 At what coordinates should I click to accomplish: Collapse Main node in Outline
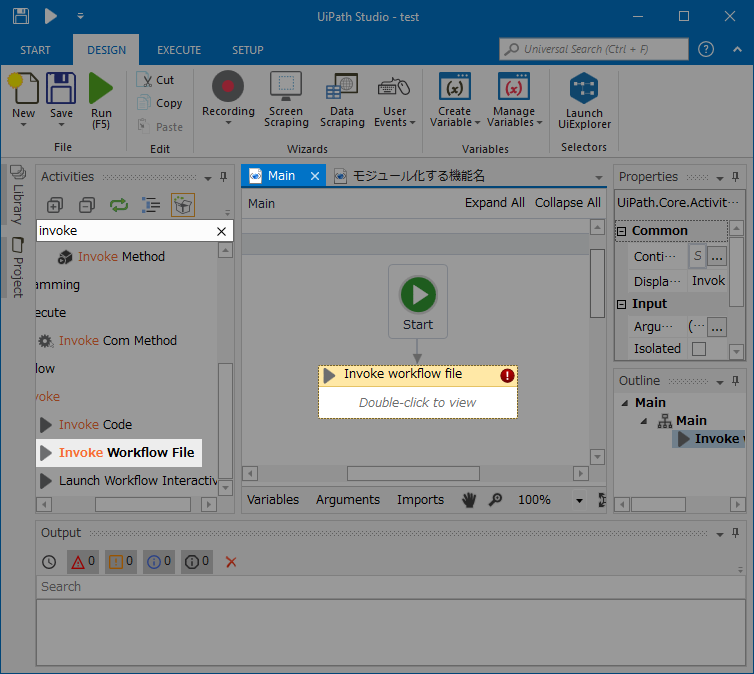tap(625, 403)
